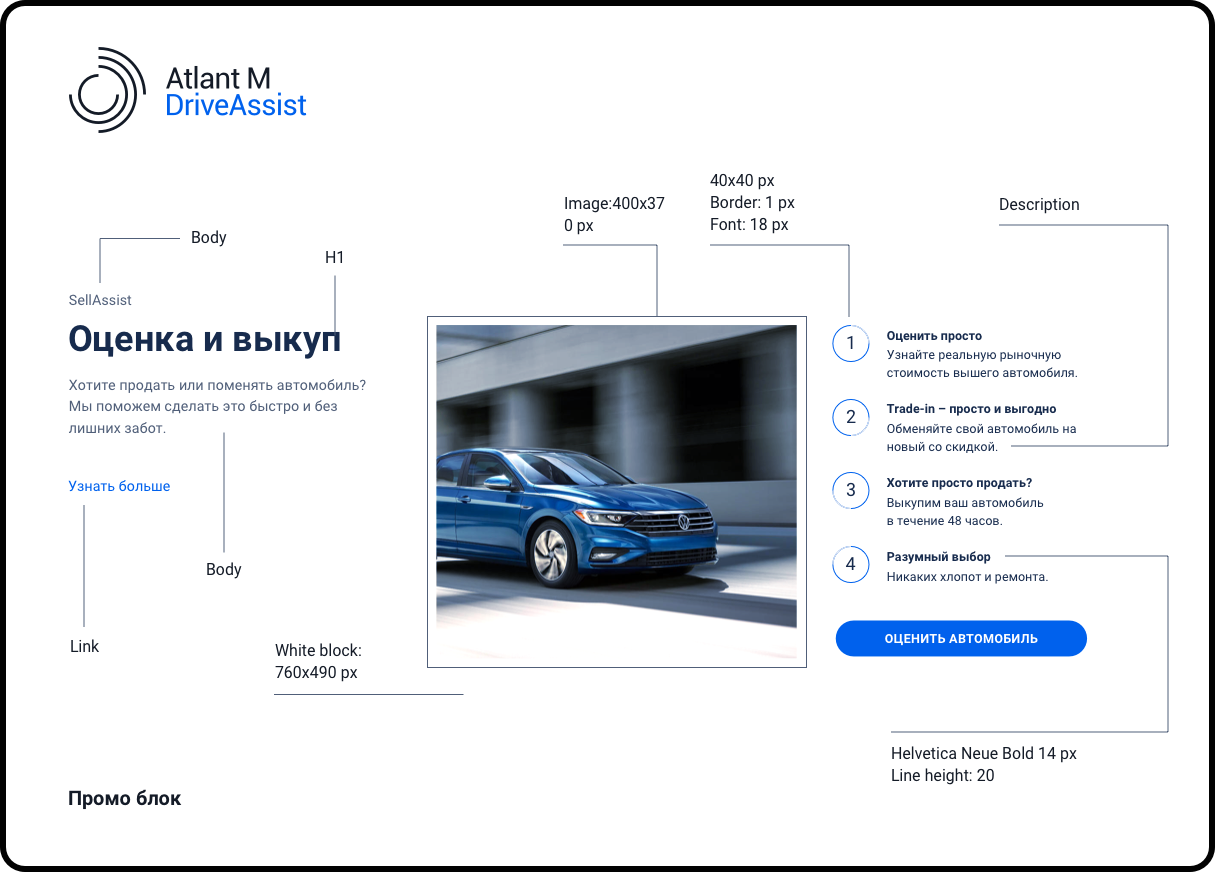
Task: Click the blue Volkswagen car image
Action: coord(616,492)
